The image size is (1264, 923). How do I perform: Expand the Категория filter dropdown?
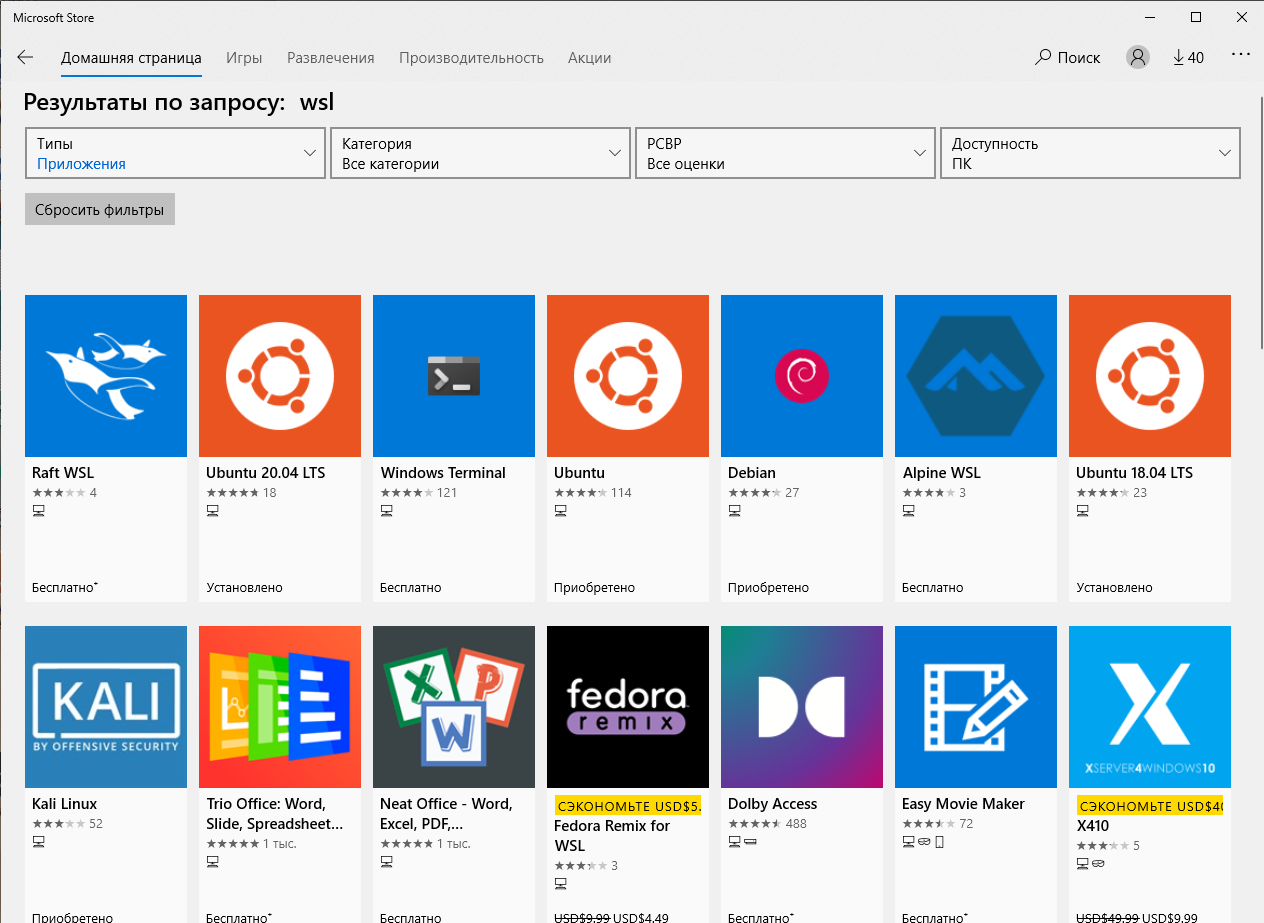[x=480, y=153]
